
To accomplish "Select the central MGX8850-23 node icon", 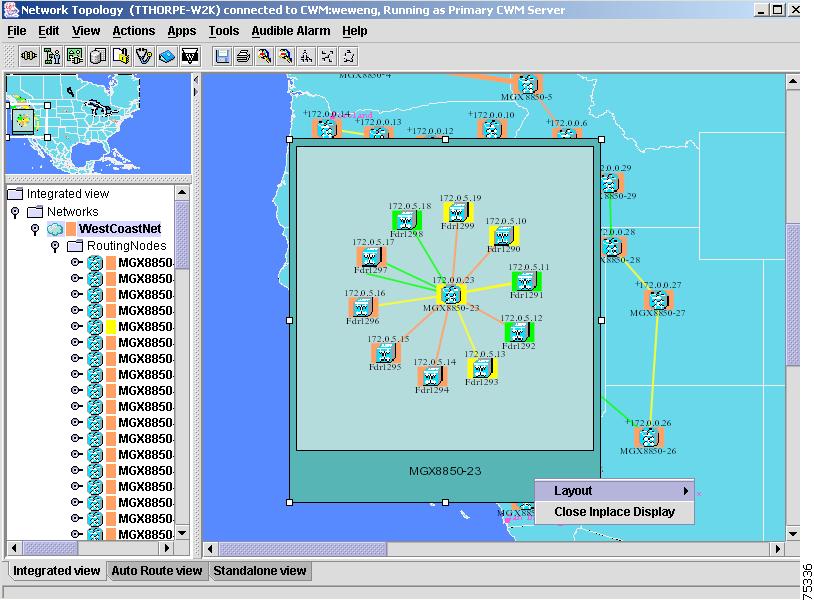I will coord(450,294).
